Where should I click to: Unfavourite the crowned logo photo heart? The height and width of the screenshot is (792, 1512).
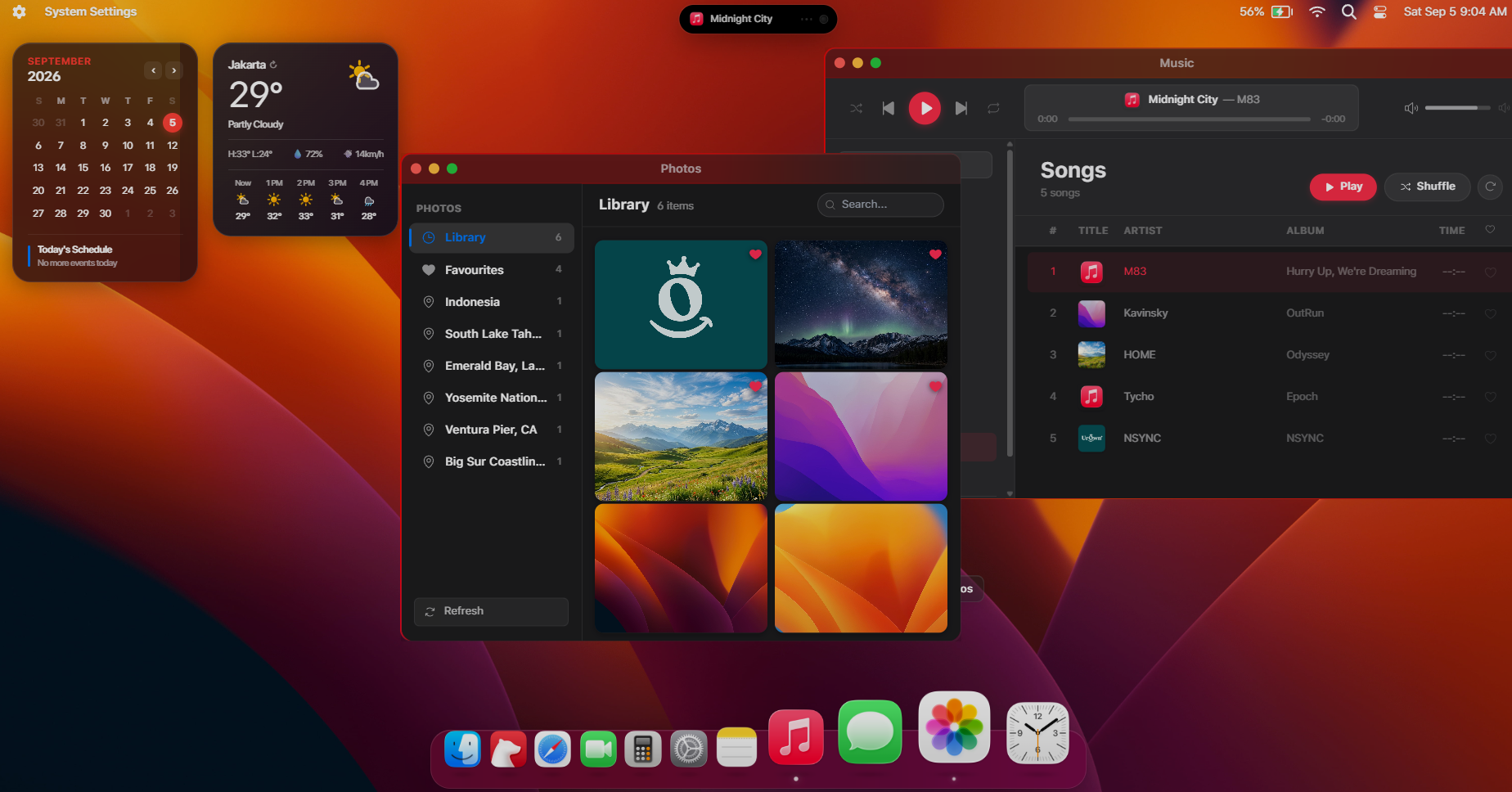755,254
